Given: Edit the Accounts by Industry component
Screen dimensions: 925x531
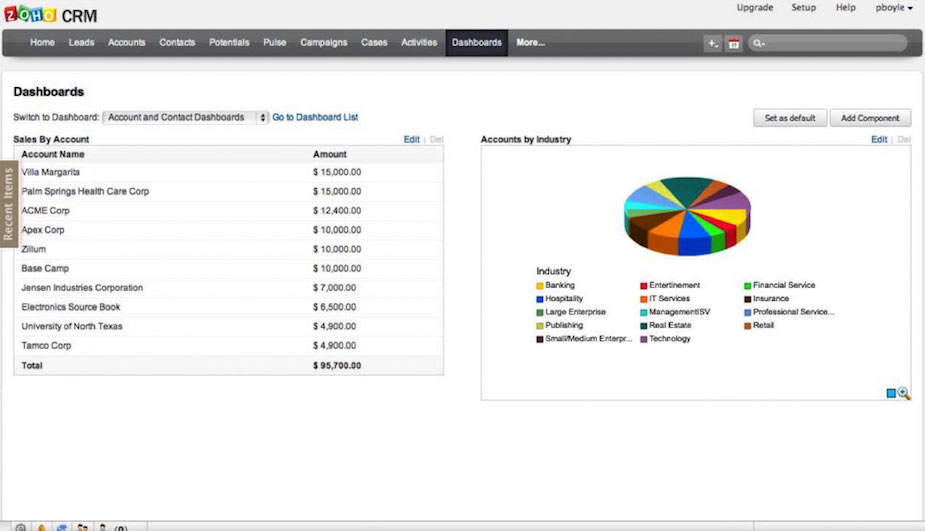Looking at the screenshot, I should point(879,139).
